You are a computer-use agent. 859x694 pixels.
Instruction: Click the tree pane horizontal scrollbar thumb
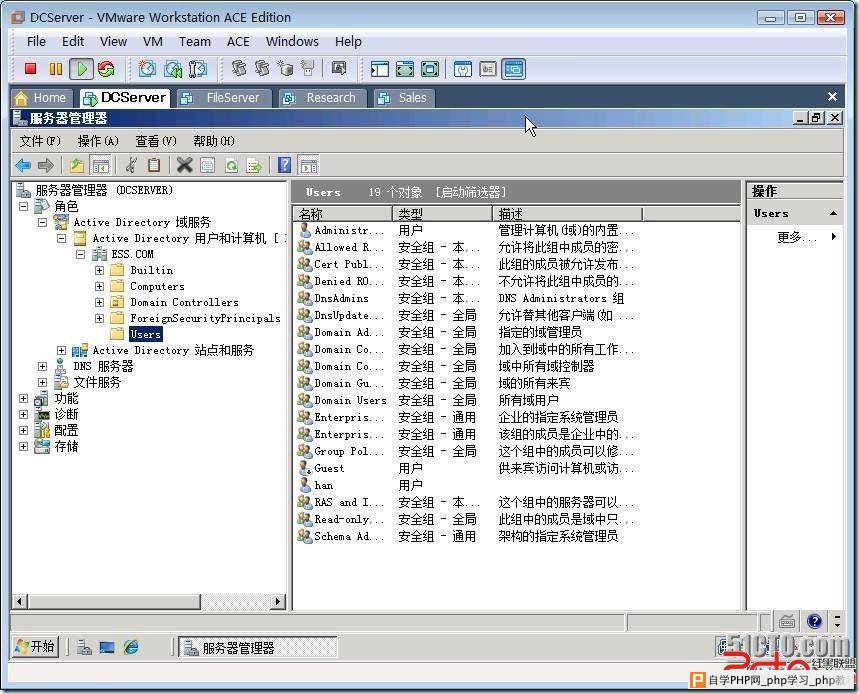coord(114,601)
